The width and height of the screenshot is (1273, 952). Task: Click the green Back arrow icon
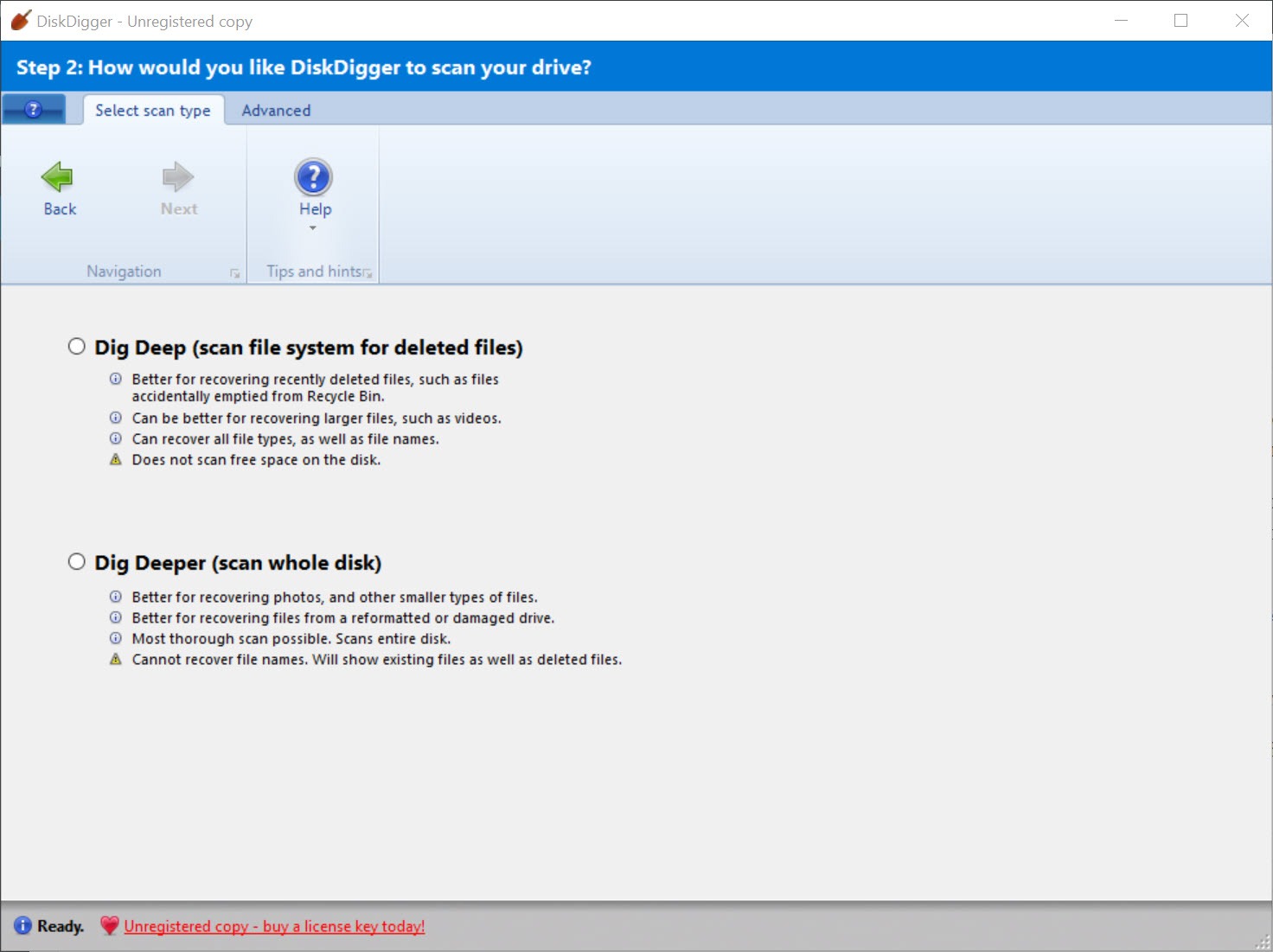tap(57, 177)
